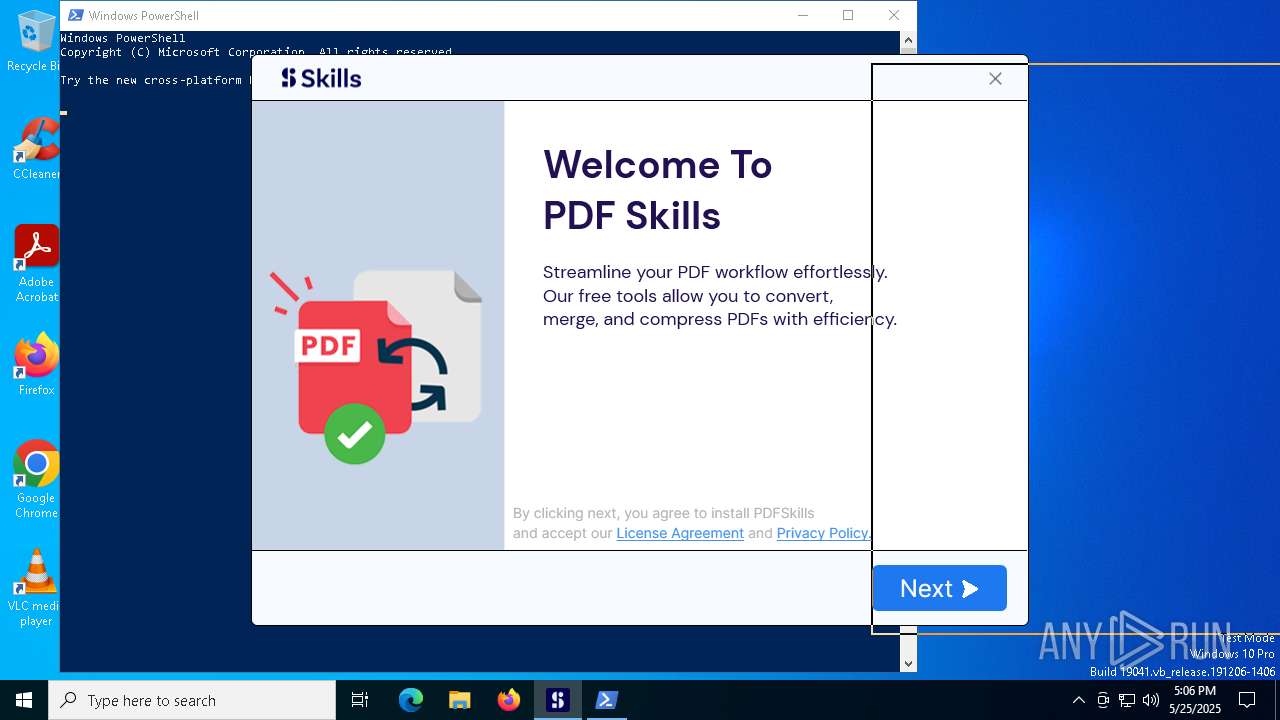Open the Recycle Bin desktop icon
1280x720 pixels.
click(36, 41)
